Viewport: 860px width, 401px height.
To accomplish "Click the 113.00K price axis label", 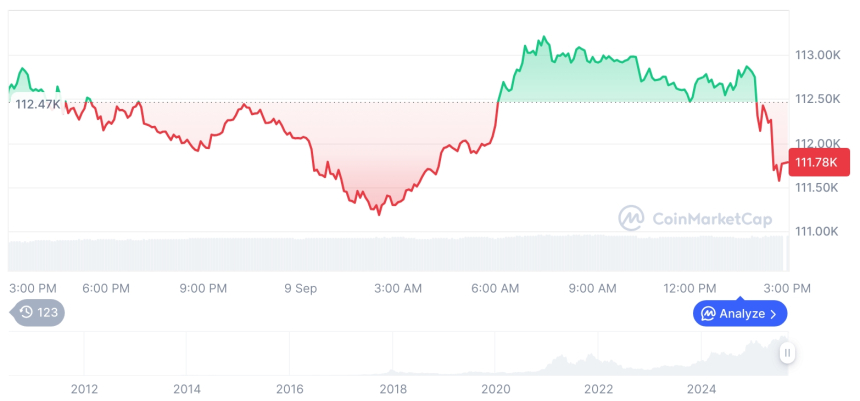I will (817, 55).
